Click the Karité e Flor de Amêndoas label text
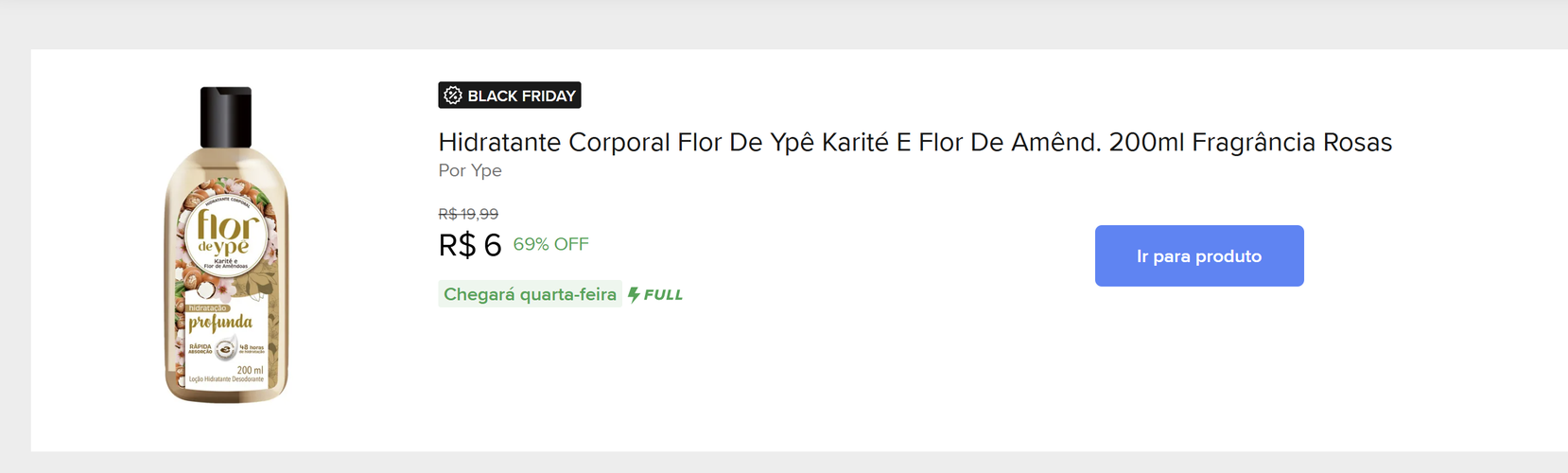 [x=226, y=264]
